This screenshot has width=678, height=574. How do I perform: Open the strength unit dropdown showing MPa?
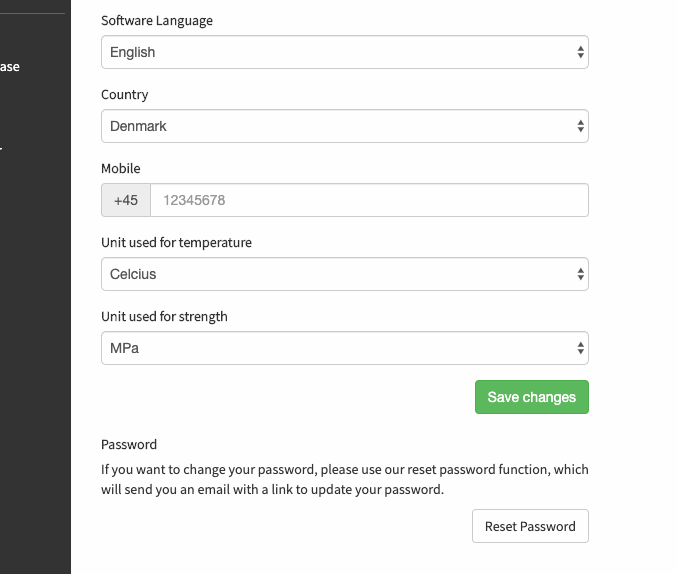pos(345,348)
